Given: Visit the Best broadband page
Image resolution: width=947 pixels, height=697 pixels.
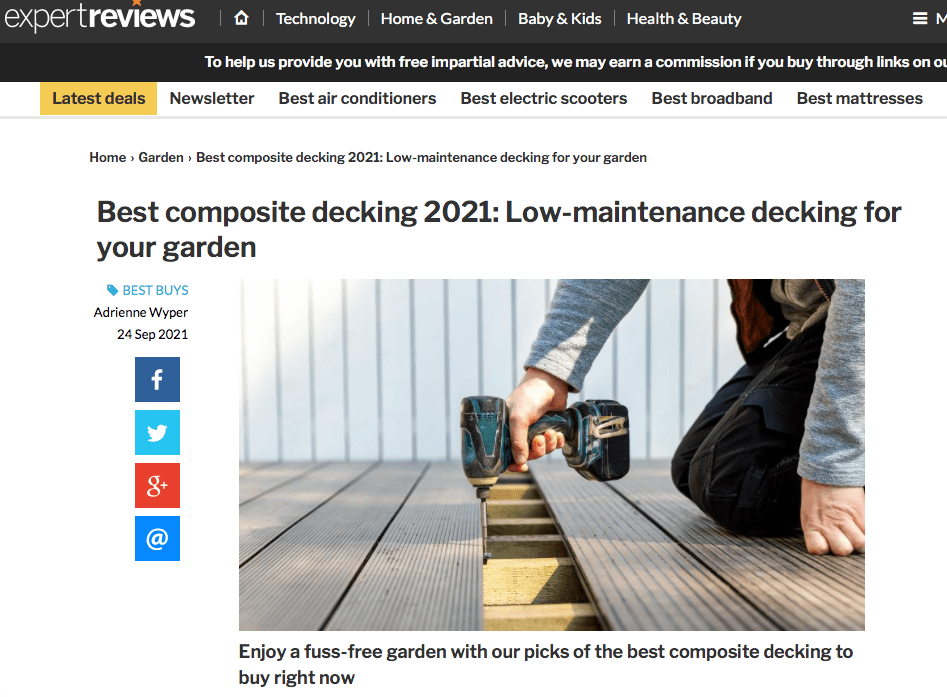Looking at the screenshot, I should tap(711, 98).
